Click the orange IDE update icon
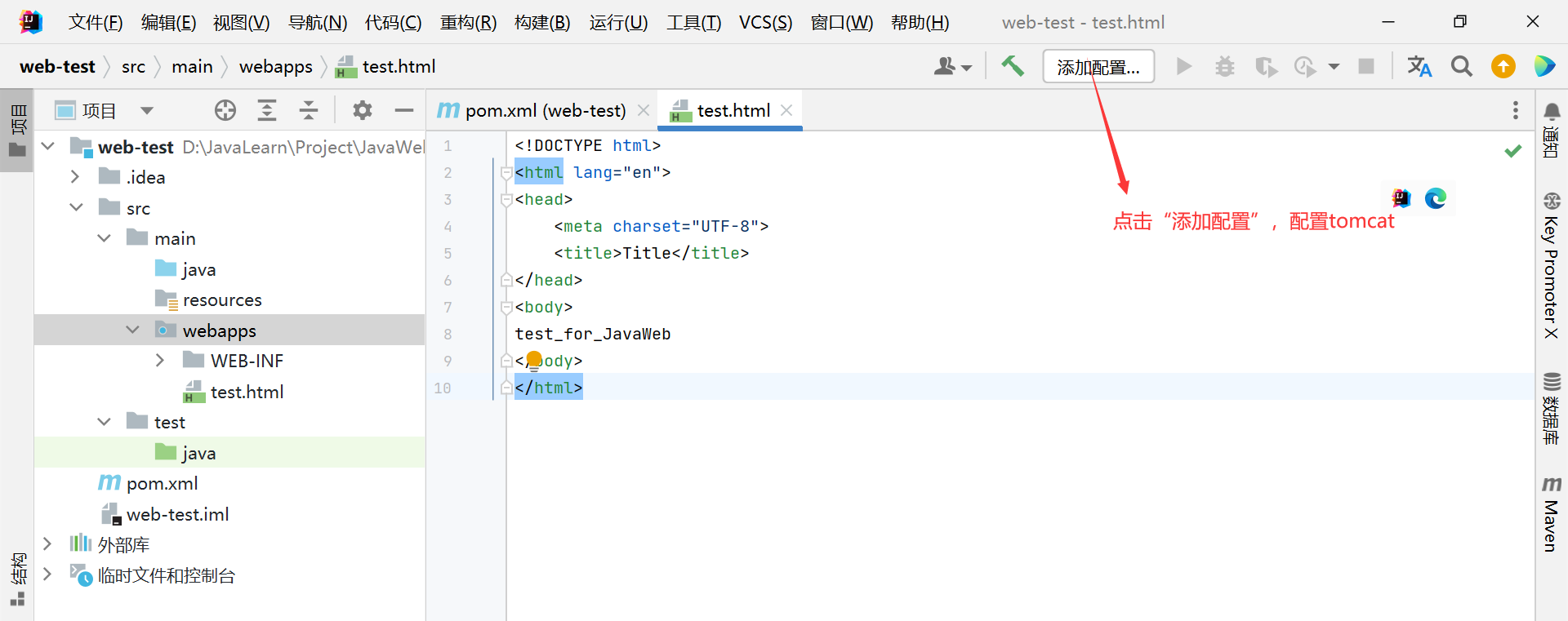The width and height of the screenshot is (1568, 621). [1503, 66]
